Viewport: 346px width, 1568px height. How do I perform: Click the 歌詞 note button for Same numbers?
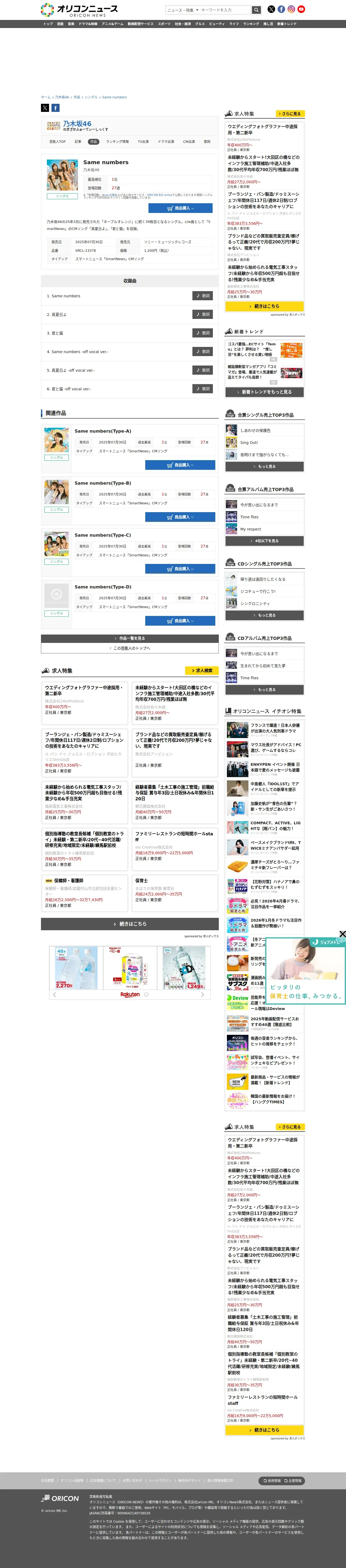(x=202, y=296)
